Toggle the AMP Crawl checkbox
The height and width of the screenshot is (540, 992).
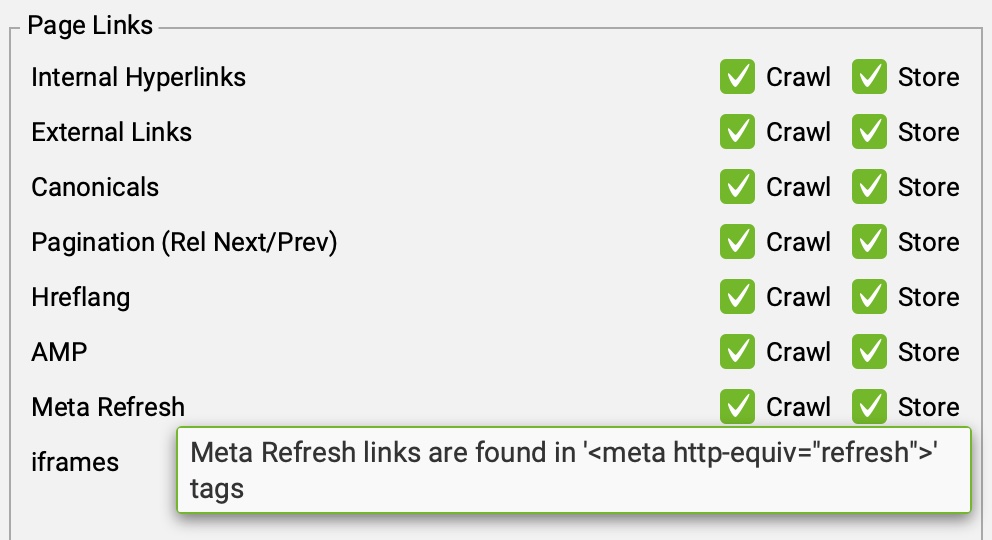pos(737,352)
